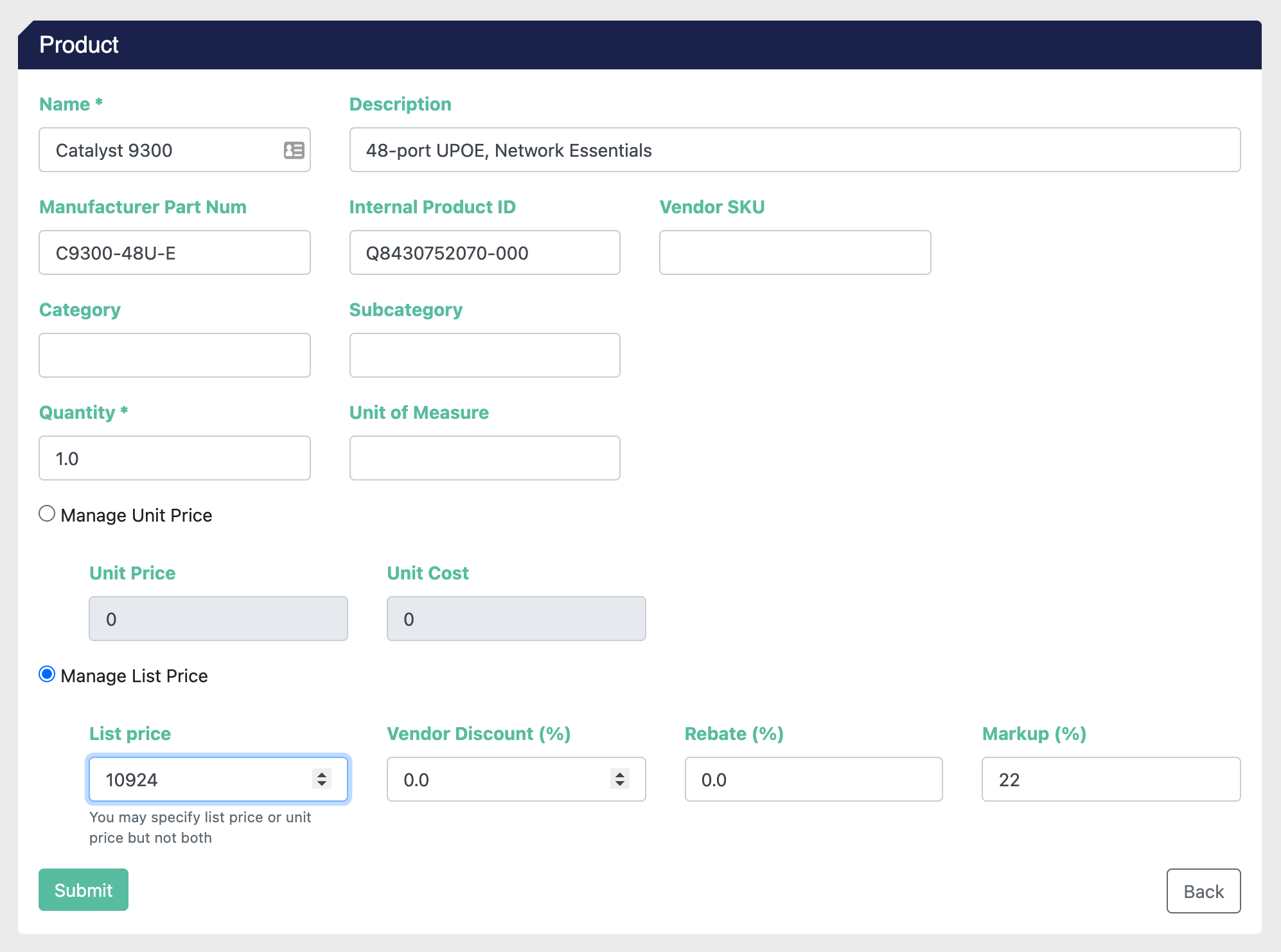Screen dimensions: 1281x952
Task: Edit the Markup (%) field showing 22
Action: [x=1110, y=780]
